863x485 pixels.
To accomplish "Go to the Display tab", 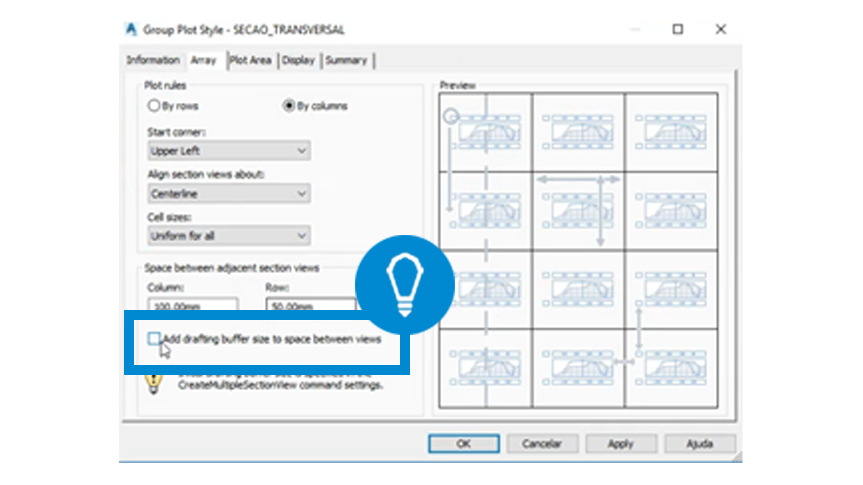I will [x=298, y=60].
